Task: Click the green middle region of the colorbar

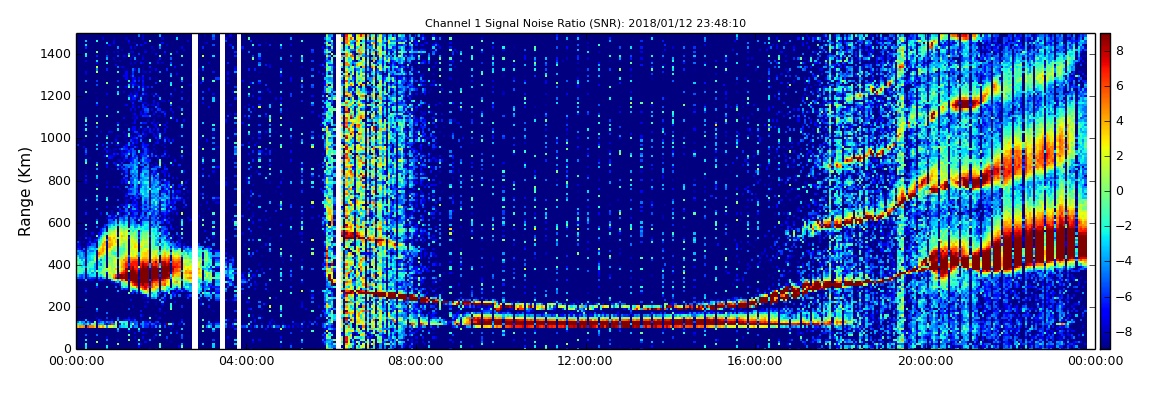Action: coord(1105,192)
